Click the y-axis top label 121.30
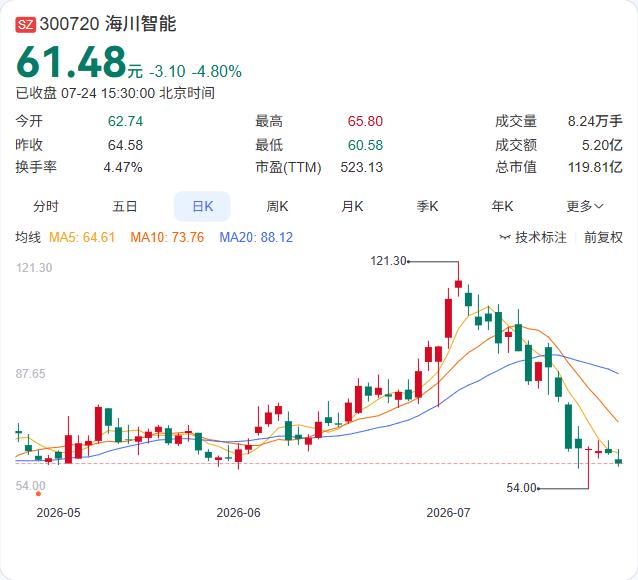This screenshot has height=580, width=638. (x=34, y=268)
